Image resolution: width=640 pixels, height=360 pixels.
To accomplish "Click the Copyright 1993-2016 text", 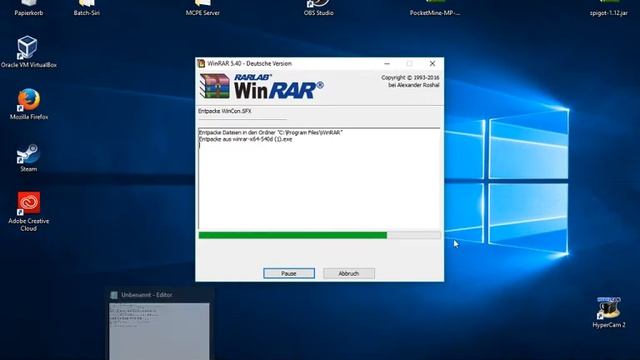I will pyautogui.click(x=410, y=78).
